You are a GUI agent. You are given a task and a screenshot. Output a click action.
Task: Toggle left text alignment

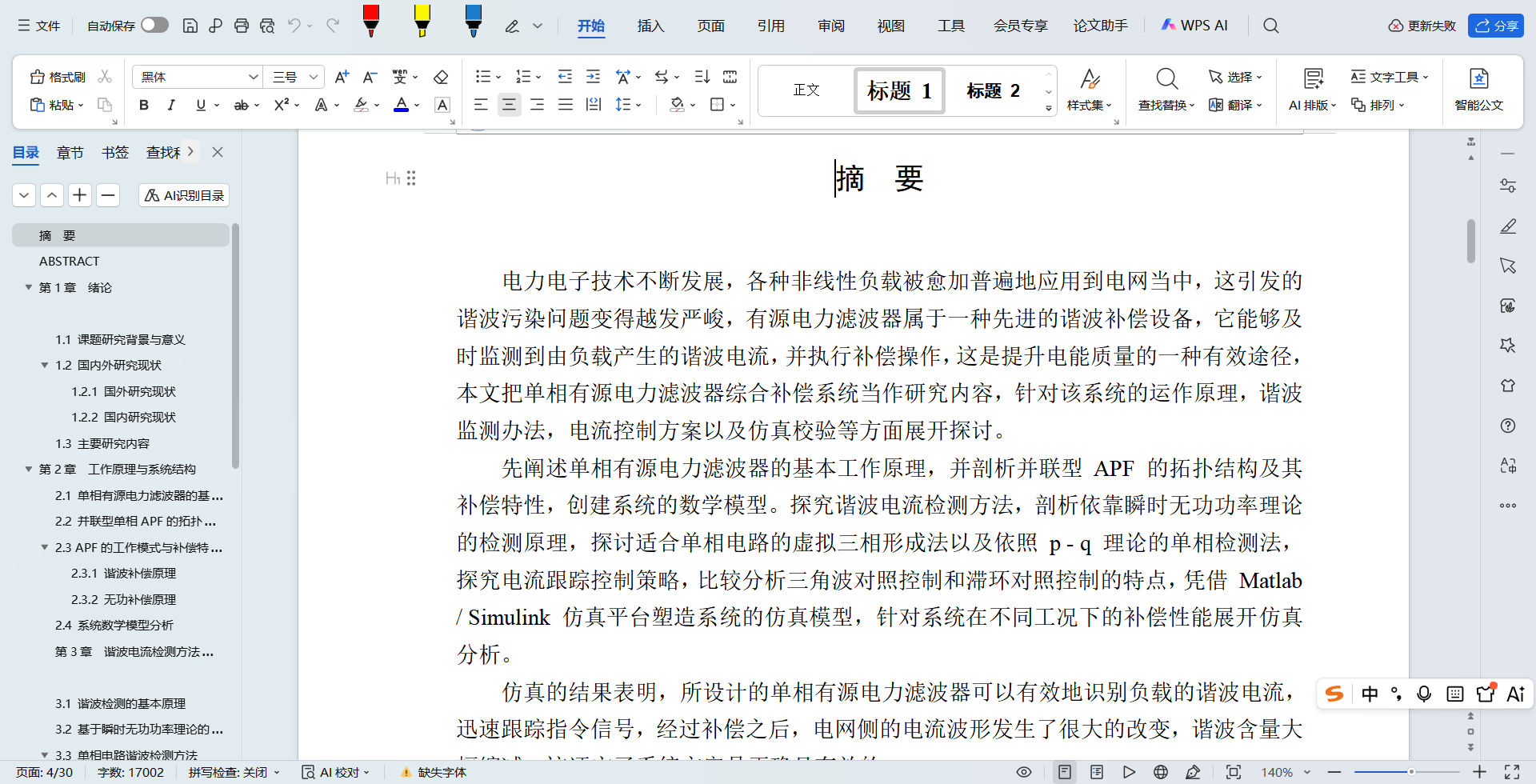481,105
